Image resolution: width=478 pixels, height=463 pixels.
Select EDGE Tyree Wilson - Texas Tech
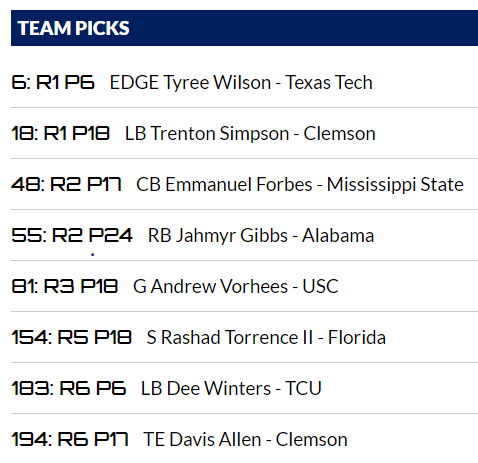pyautogui.click(x=241, y=82)
